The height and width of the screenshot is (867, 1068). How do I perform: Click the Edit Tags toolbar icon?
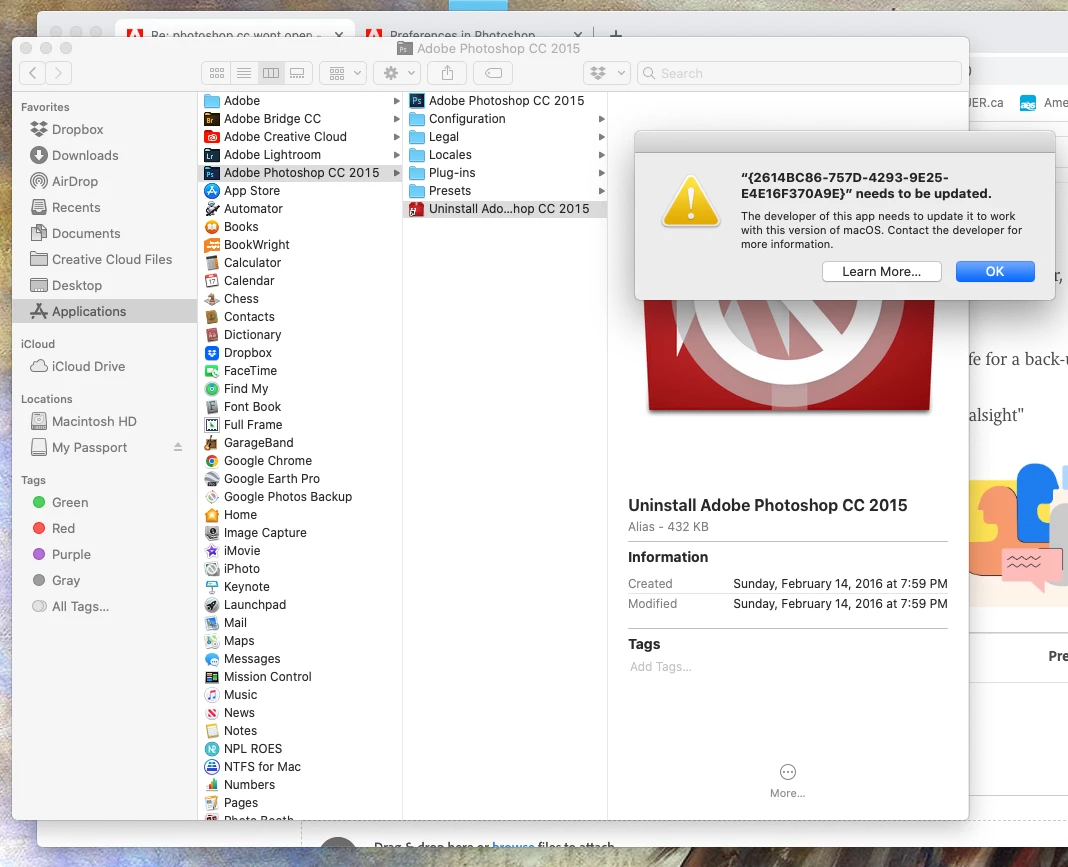pyautogui.click(x=493, y=73)
